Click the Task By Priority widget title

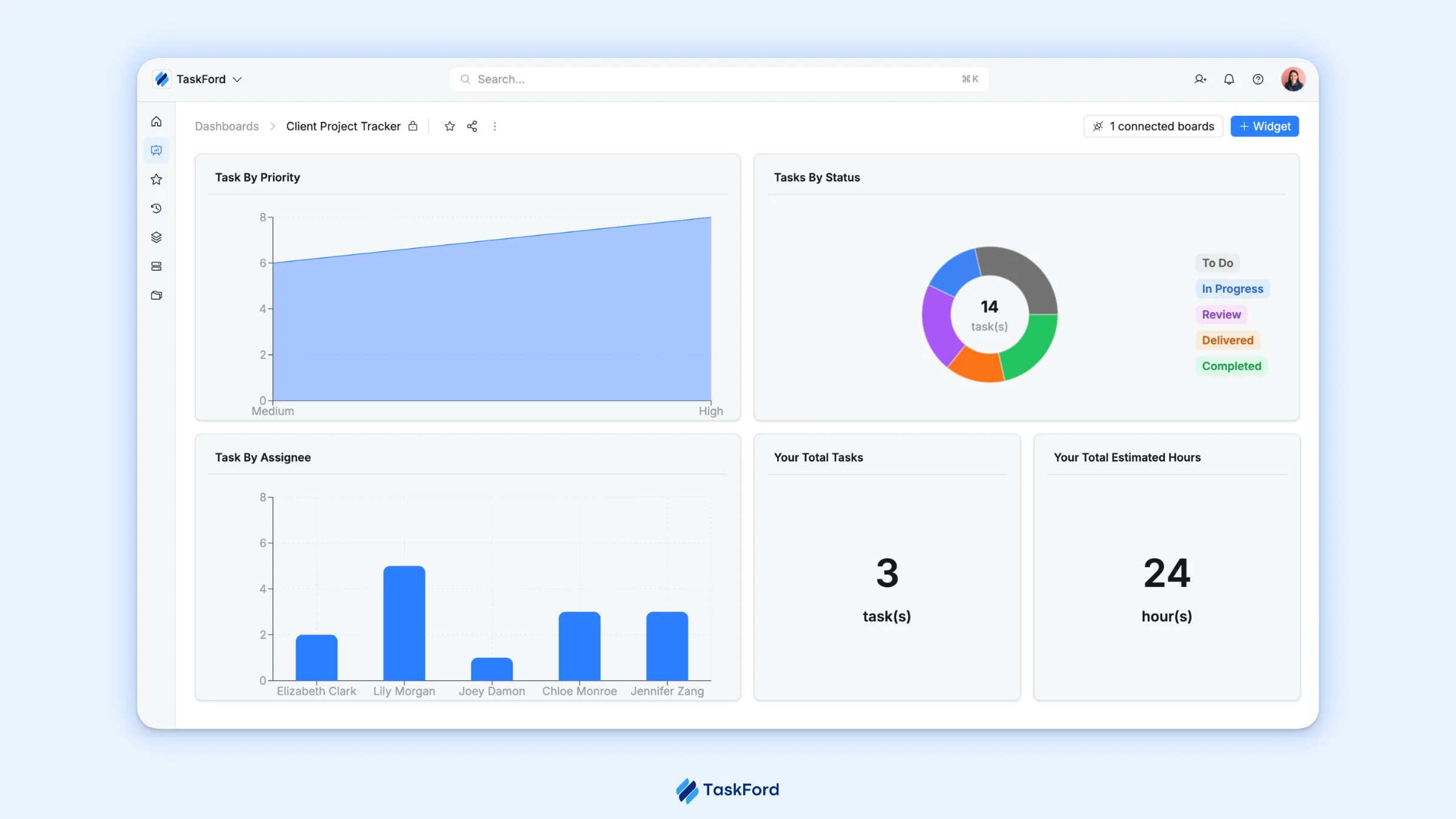pyautogui.click(x=257, y=177)
